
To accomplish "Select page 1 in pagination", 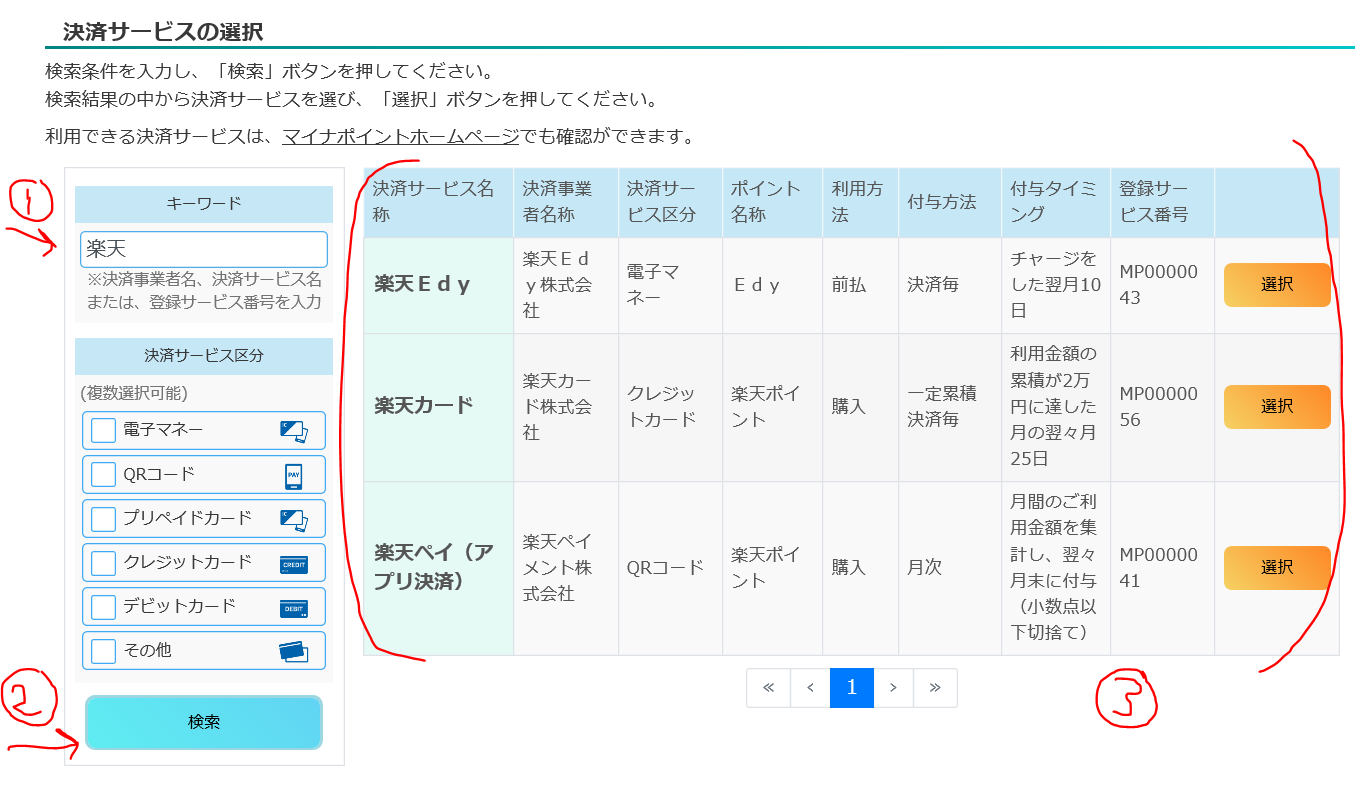I will click(852, 688).
